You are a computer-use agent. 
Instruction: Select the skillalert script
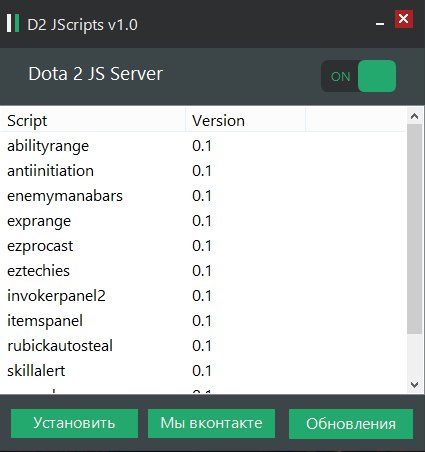point(36,371)
